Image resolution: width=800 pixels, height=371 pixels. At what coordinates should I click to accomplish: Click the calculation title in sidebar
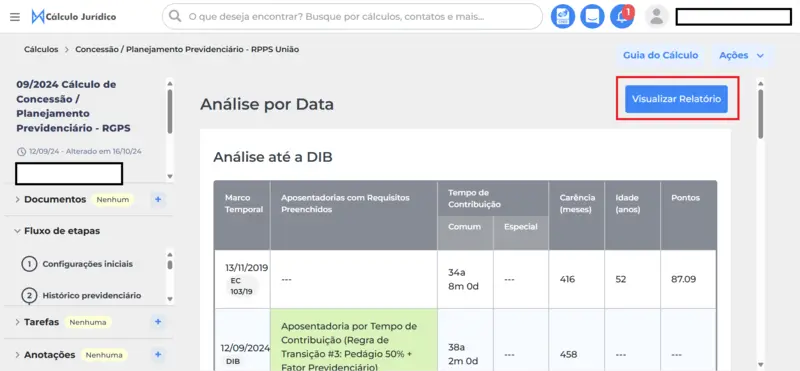pyautogui.click(x=73, y=106)
